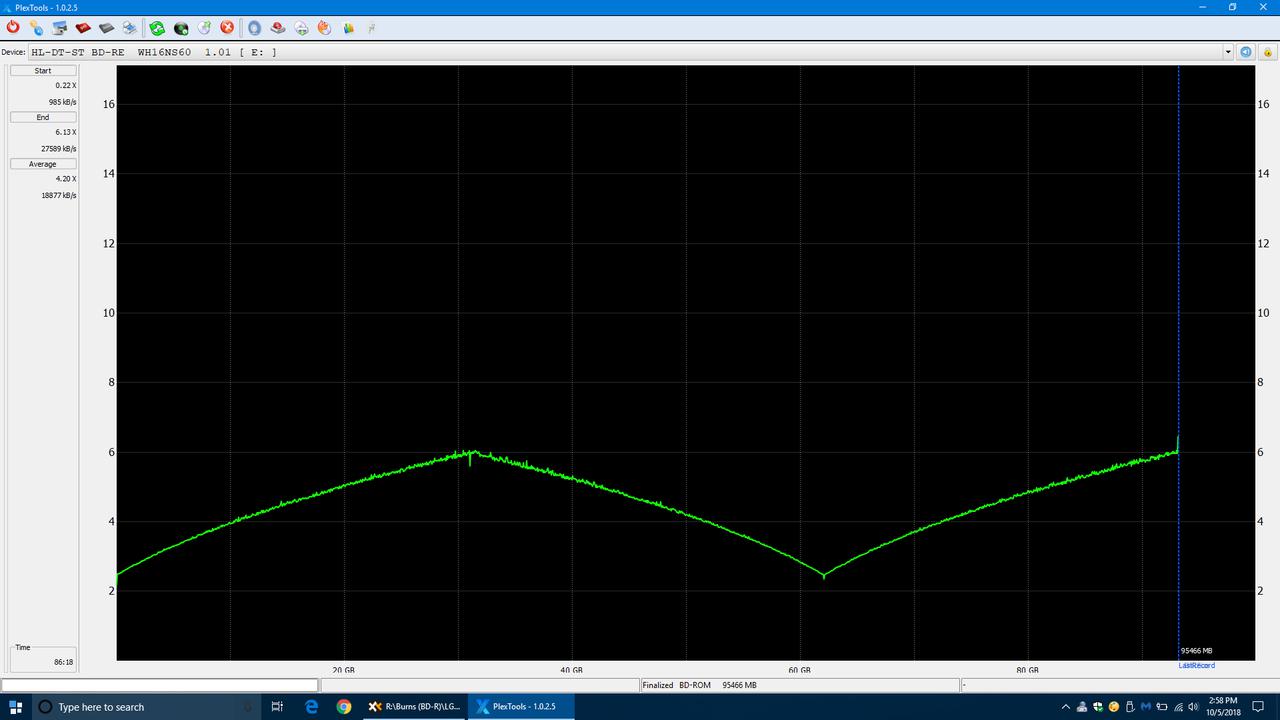
Task: Select the 0.22 X start speed value
Action: [66, 86]
